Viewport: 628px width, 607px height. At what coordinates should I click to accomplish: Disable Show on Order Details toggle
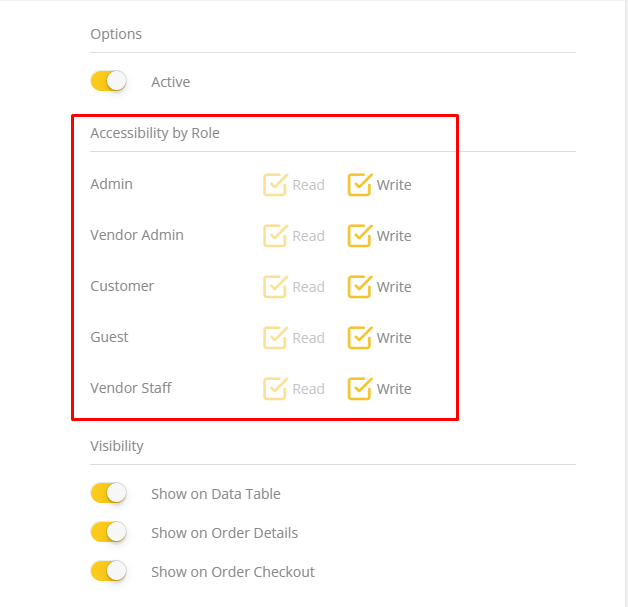[109, 533]
